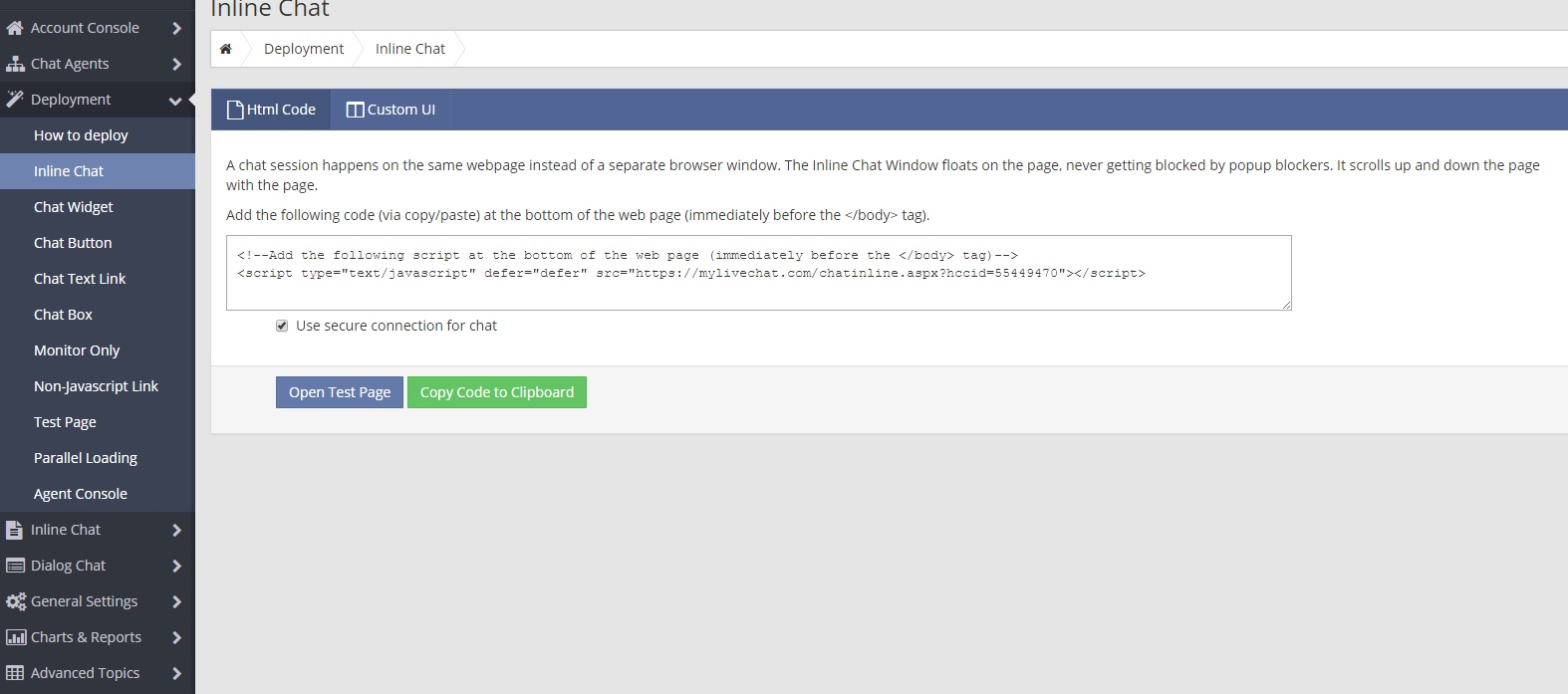Image resolution: width=1568 pixels, height=694 pixels.
Task: Click inside the script code text area
Action: (x=759, y=273)
